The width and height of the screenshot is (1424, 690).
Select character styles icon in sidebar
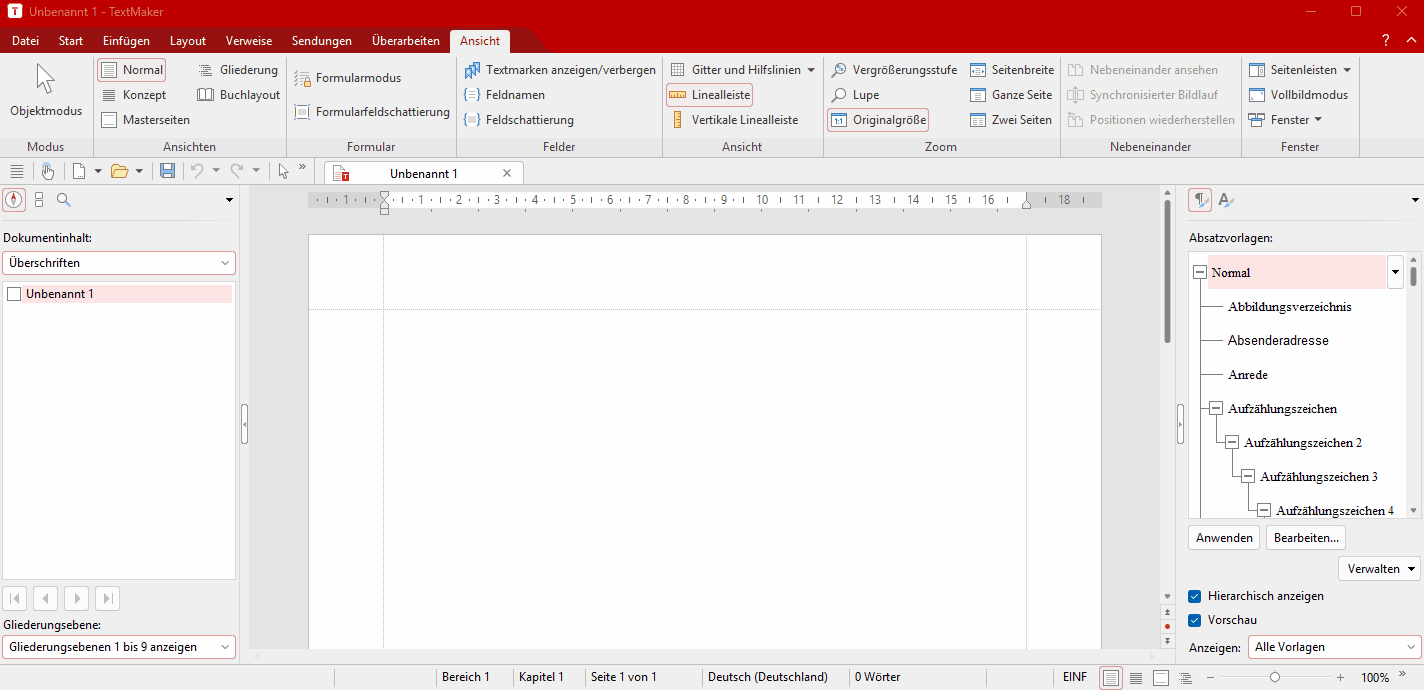[1226, 200]
